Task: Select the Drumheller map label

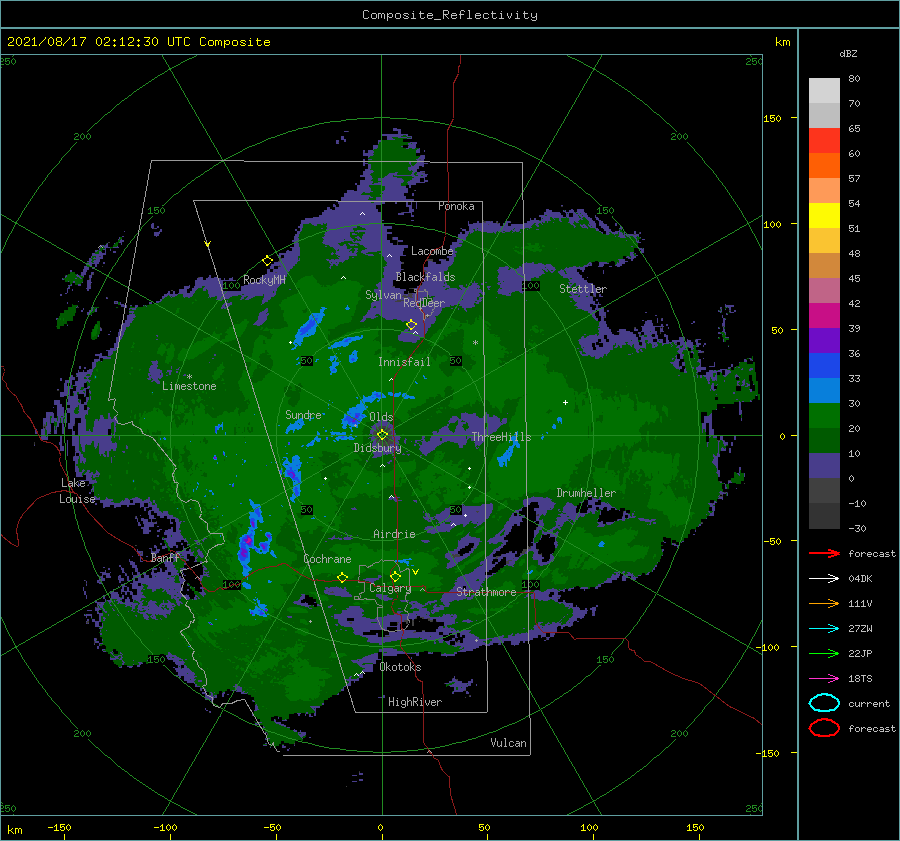Action: (586, 493)
